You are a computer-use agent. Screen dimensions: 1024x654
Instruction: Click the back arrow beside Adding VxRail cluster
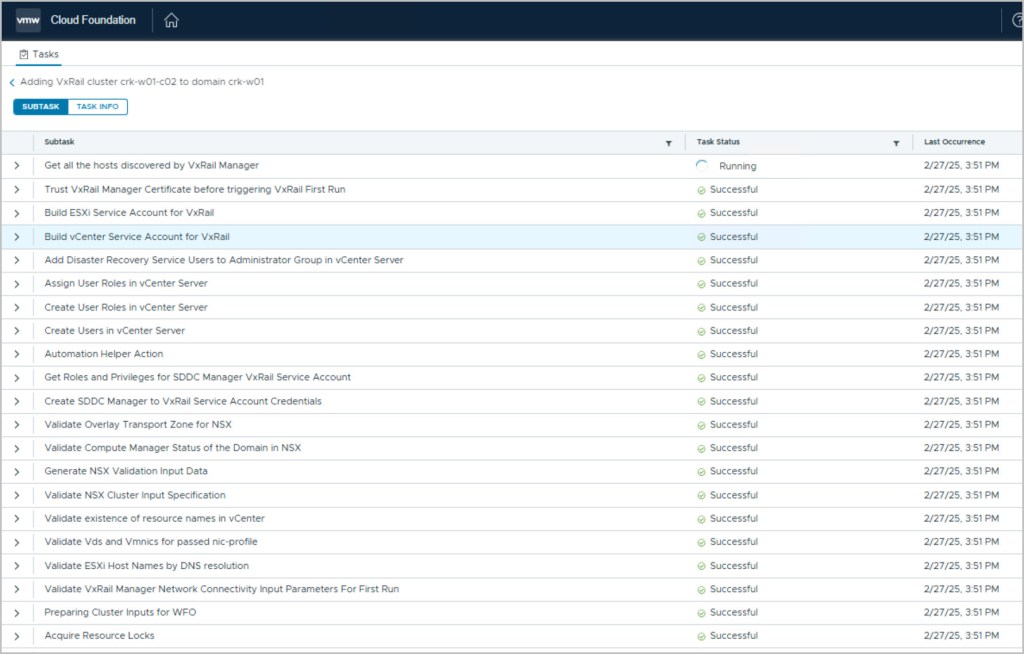tap(12, 82)
